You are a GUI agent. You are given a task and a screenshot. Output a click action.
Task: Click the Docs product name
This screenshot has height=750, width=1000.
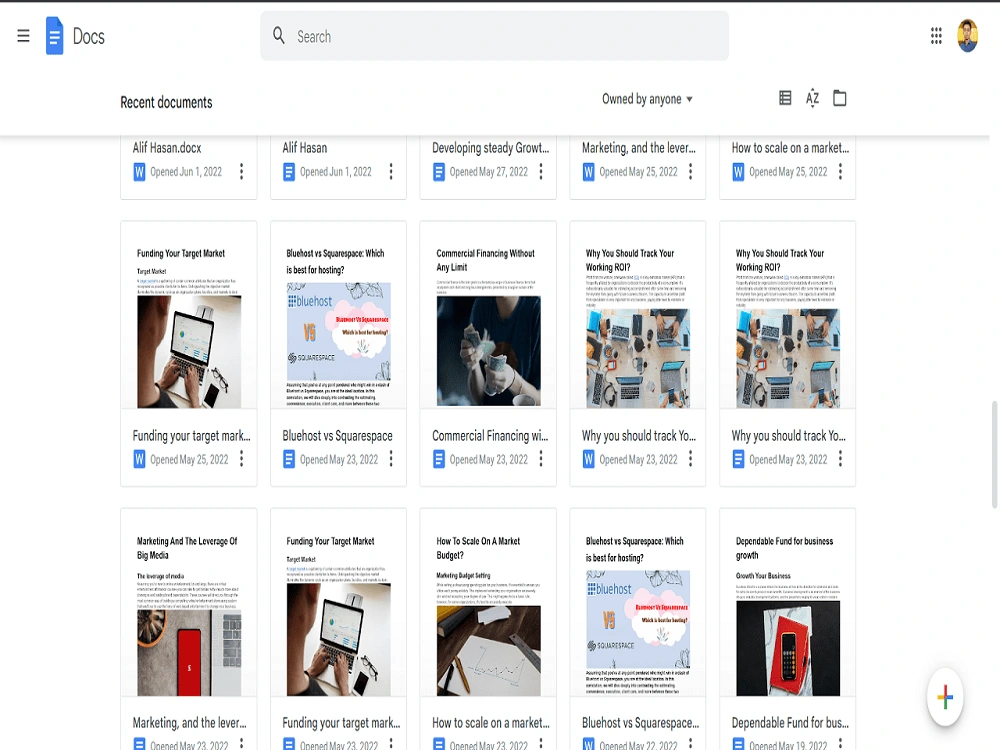tap(89, 36)
